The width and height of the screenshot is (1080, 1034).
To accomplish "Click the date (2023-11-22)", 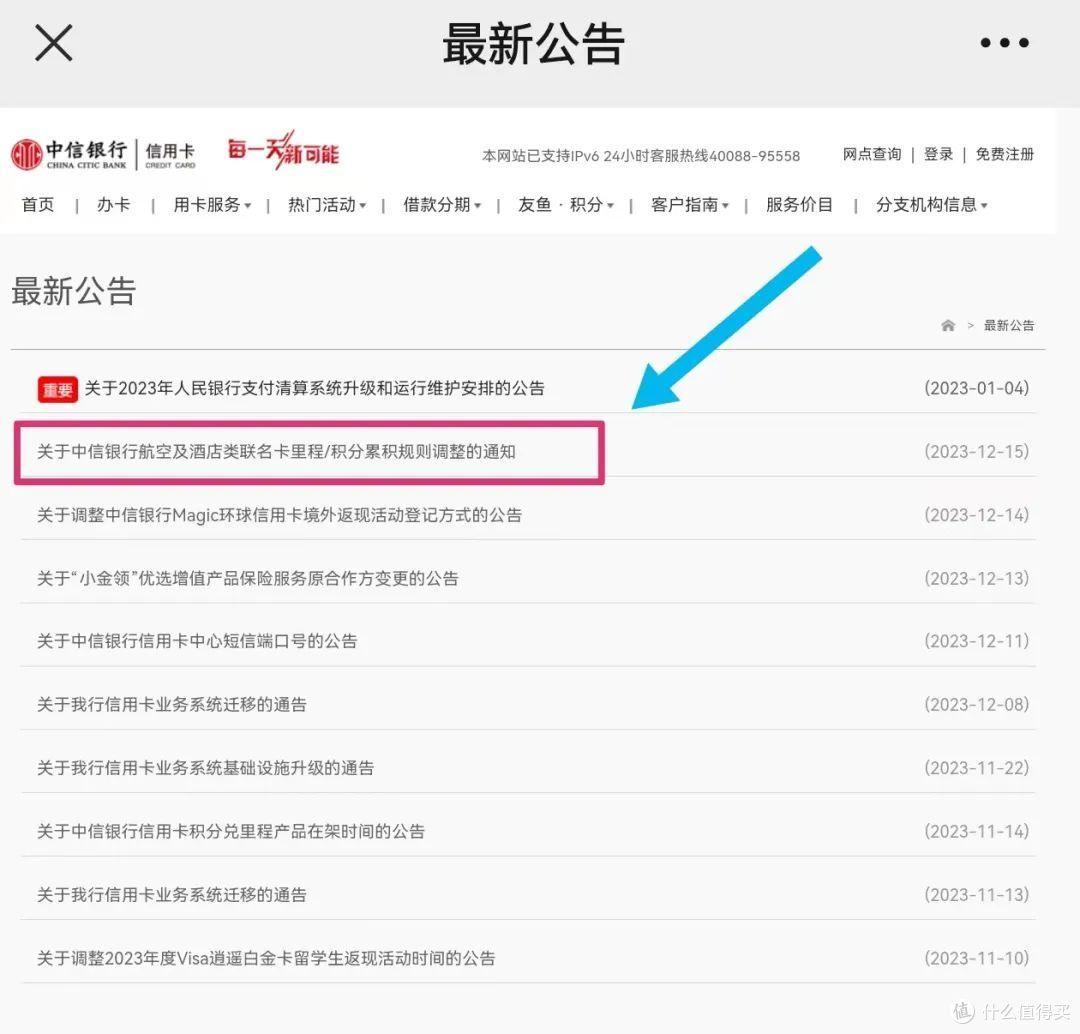I will click(976, 768).
